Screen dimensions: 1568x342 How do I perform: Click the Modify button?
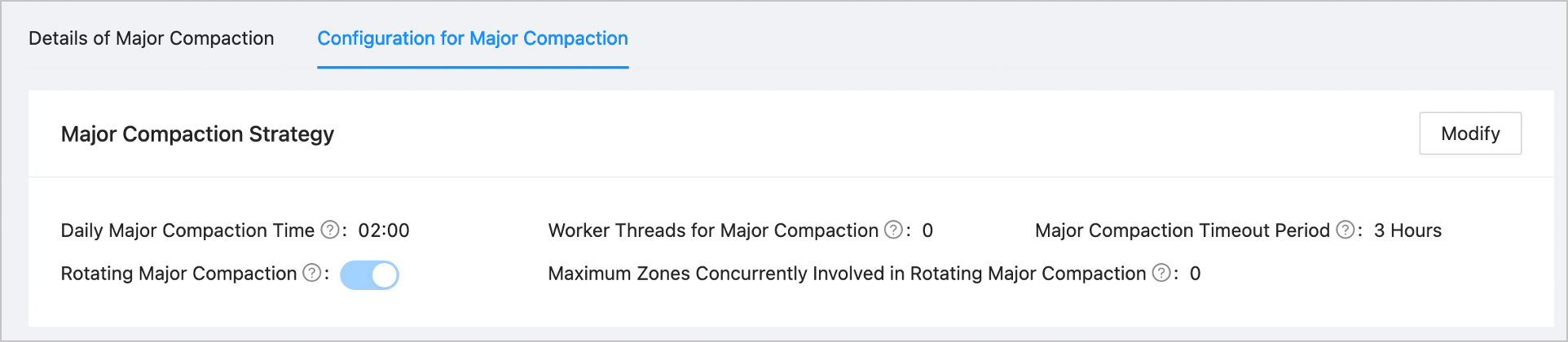tap(1469, 134)
